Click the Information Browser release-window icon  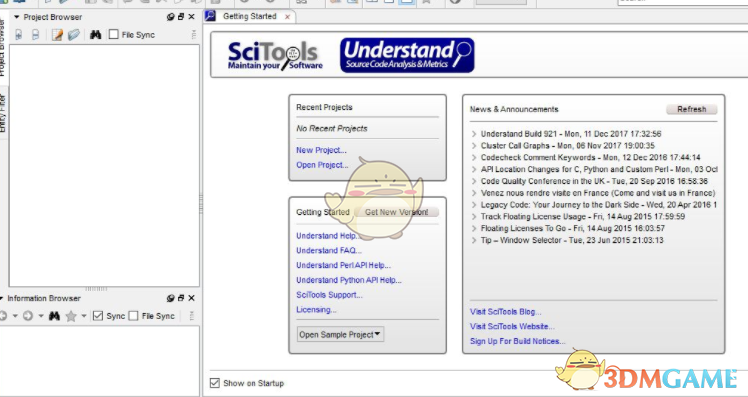pyautogui.click(x=170, y=298)
